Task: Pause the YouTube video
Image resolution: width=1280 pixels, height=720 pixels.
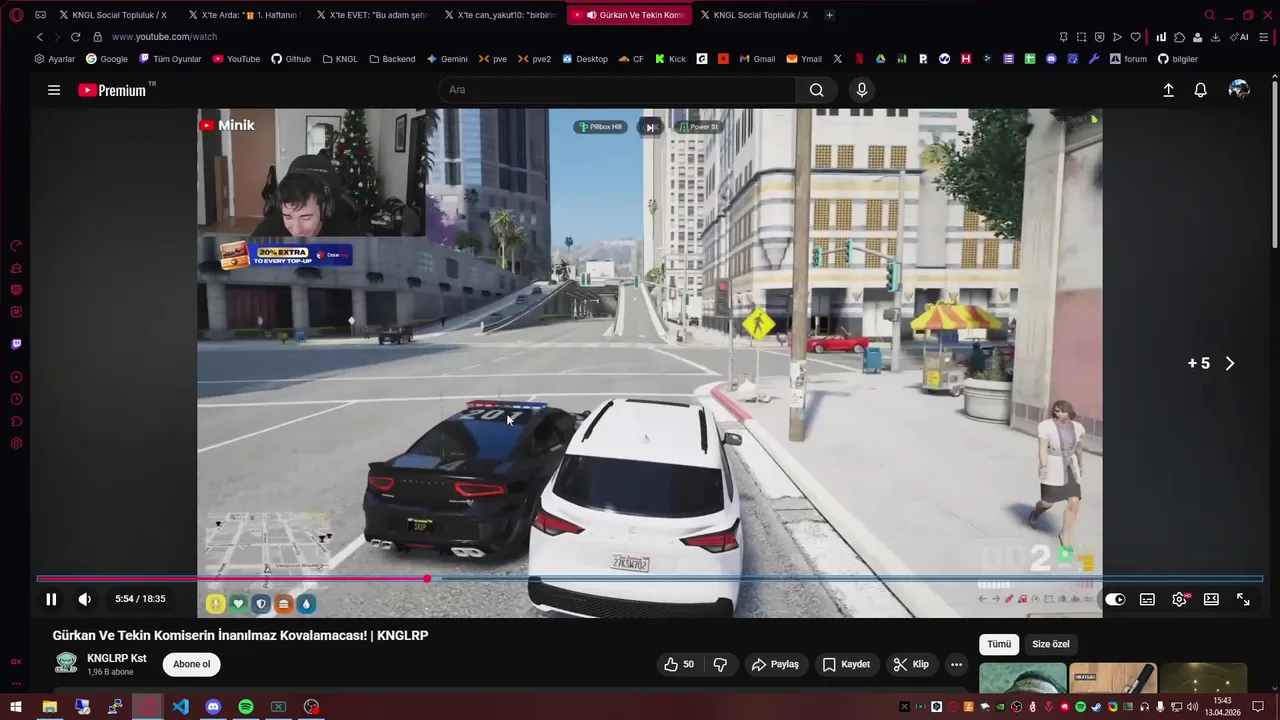Action: pyautogui.click(x=51, y=599)
